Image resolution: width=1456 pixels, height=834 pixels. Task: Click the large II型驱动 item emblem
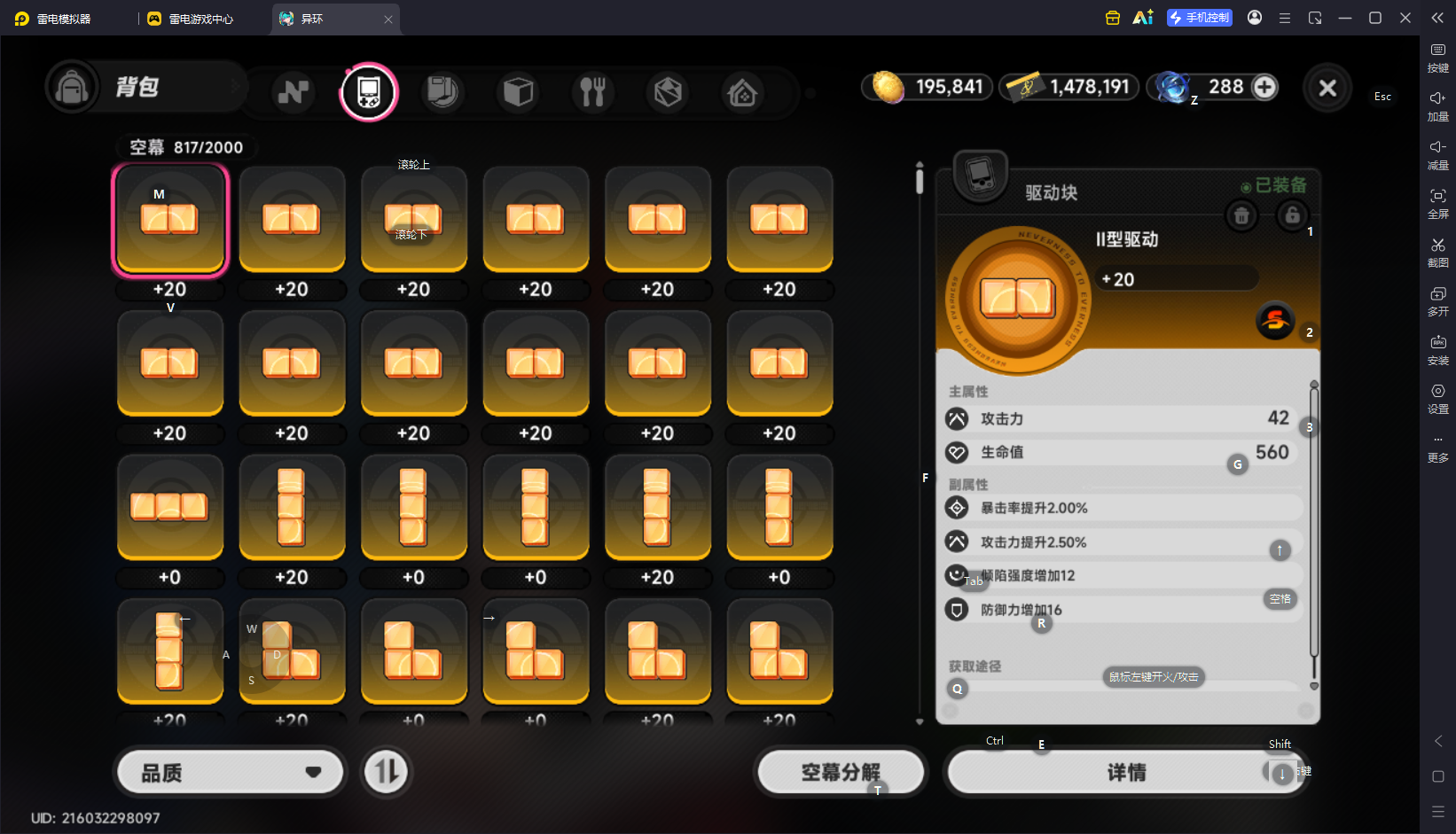[1018, 299]
